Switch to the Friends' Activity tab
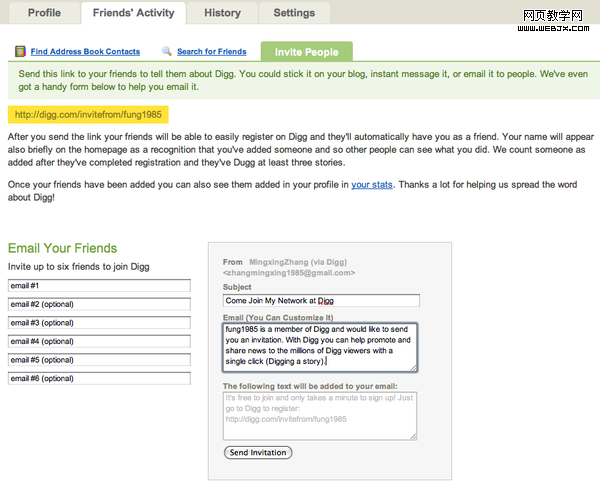 pos(133,13)
